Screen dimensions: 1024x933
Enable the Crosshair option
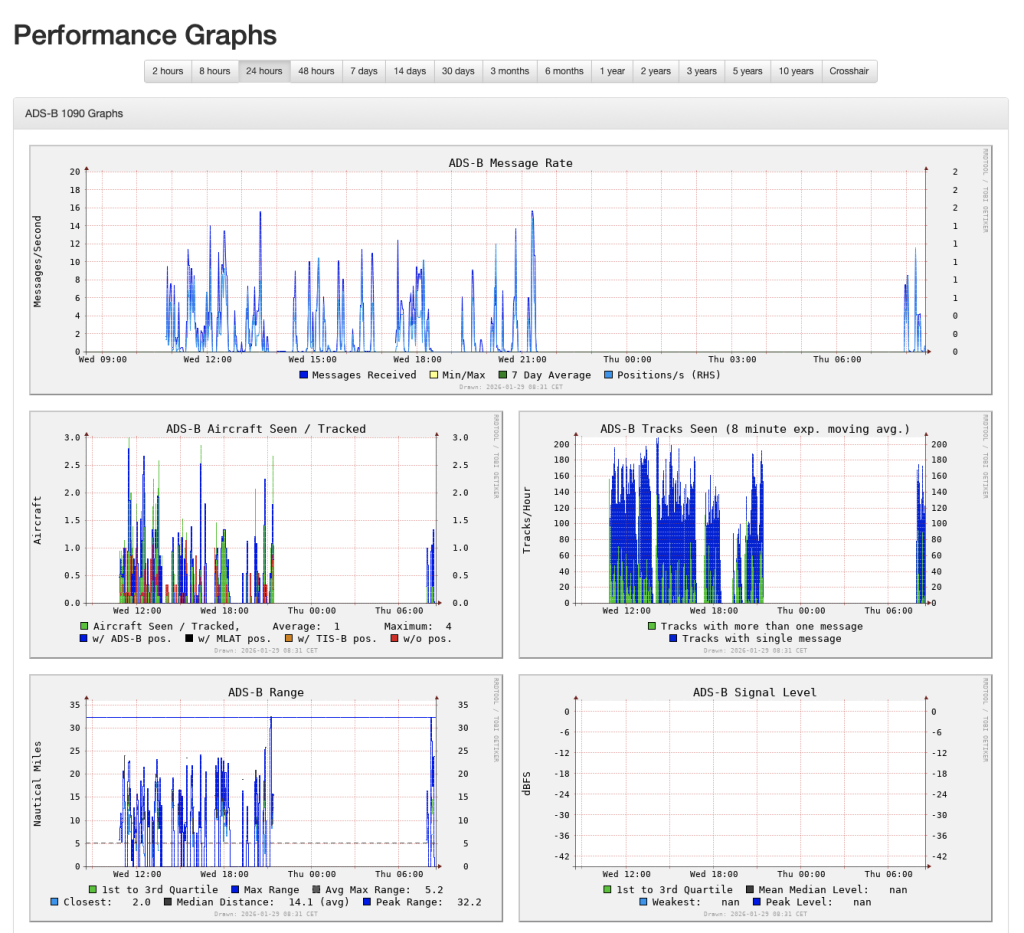849,70
